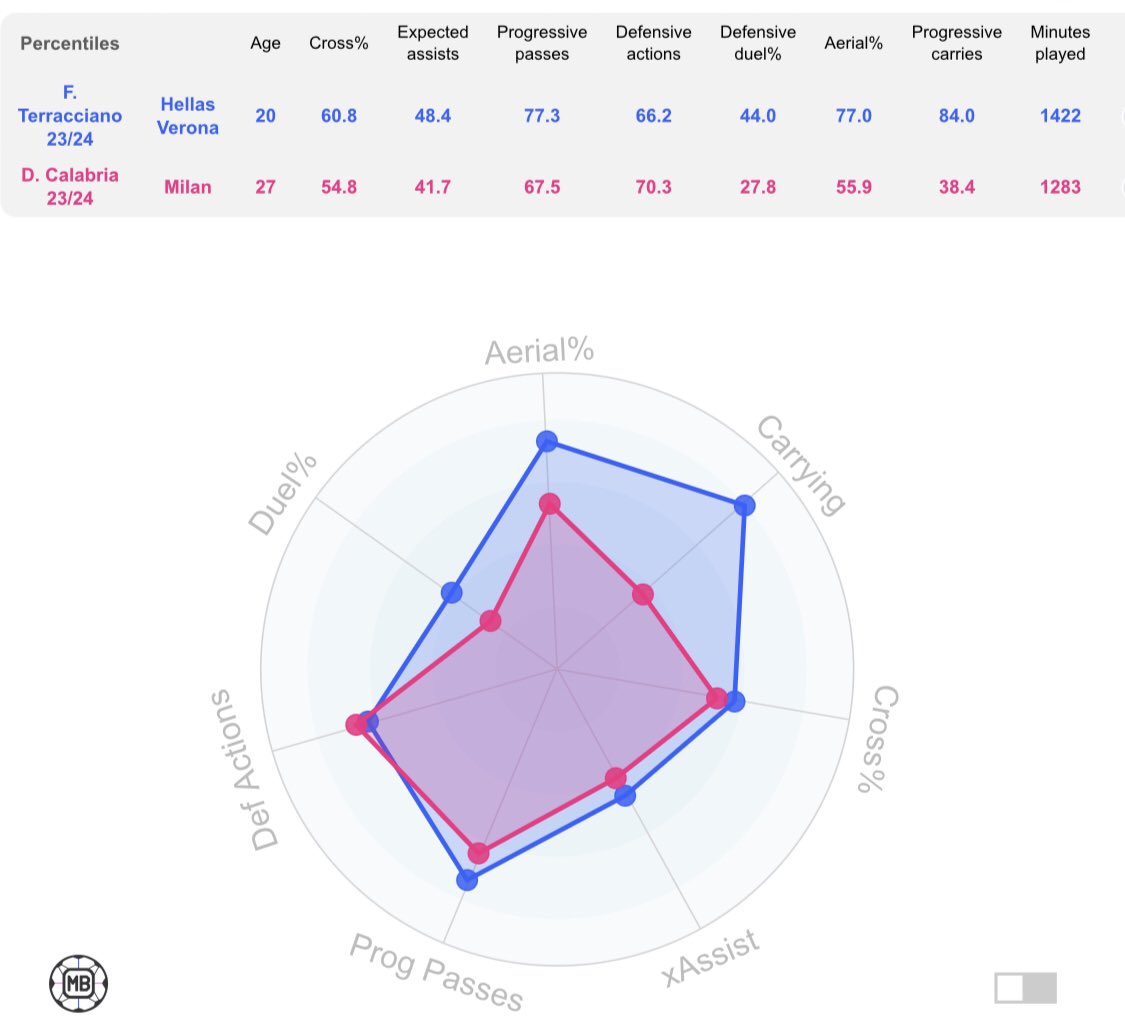Toggle the grey switch below the radar
Image resolution: width=1125 pixels, height=1030 pixels.
[1025, 987]
